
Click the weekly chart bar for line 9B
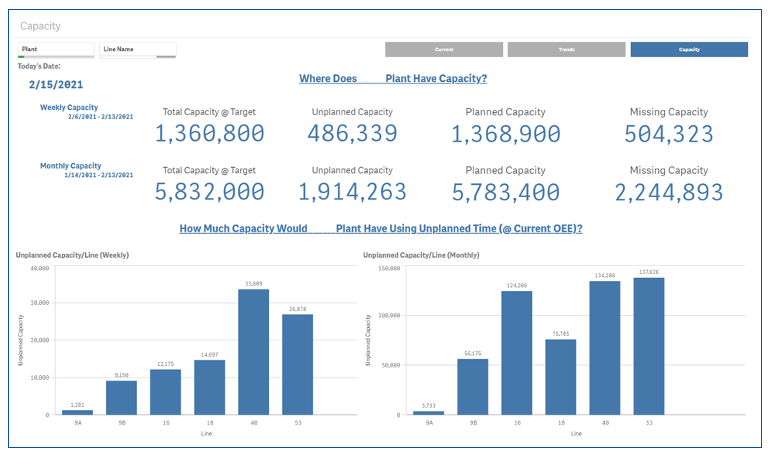pyautogui.click(x=121, y=398)
